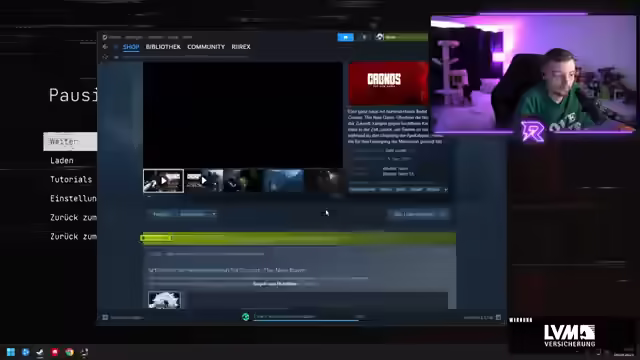
Task: Open Google Chrome from the taskbar
Action: tap(69, 352)
